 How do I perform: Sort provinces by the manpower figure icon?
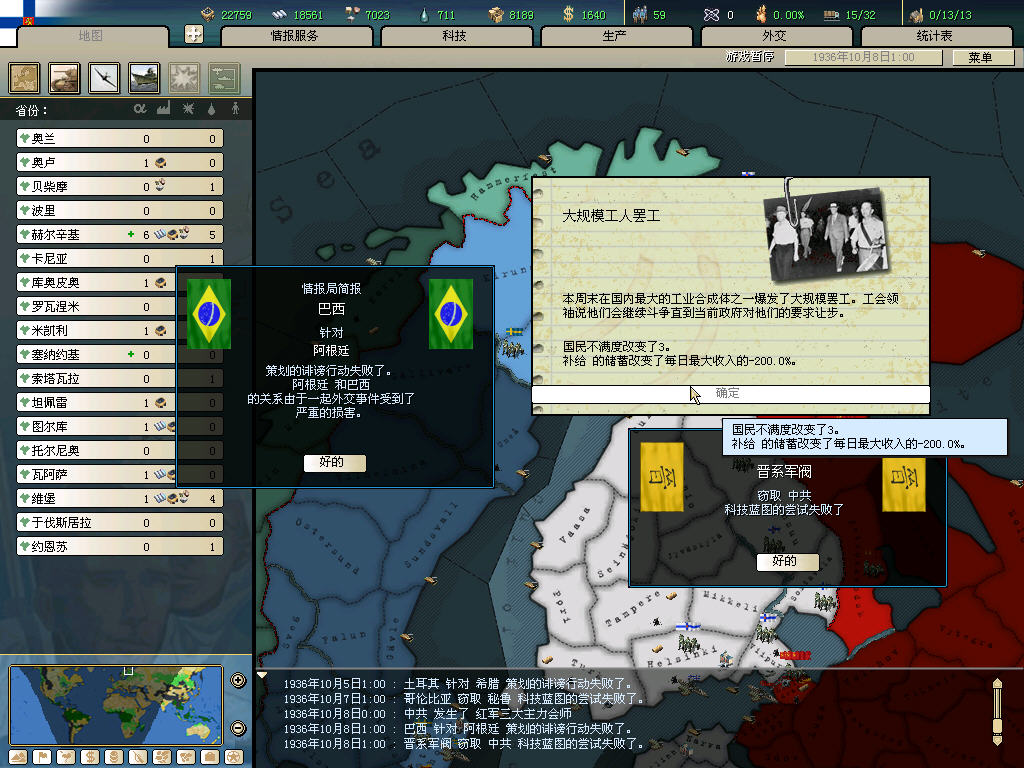[x=235, y=109]
